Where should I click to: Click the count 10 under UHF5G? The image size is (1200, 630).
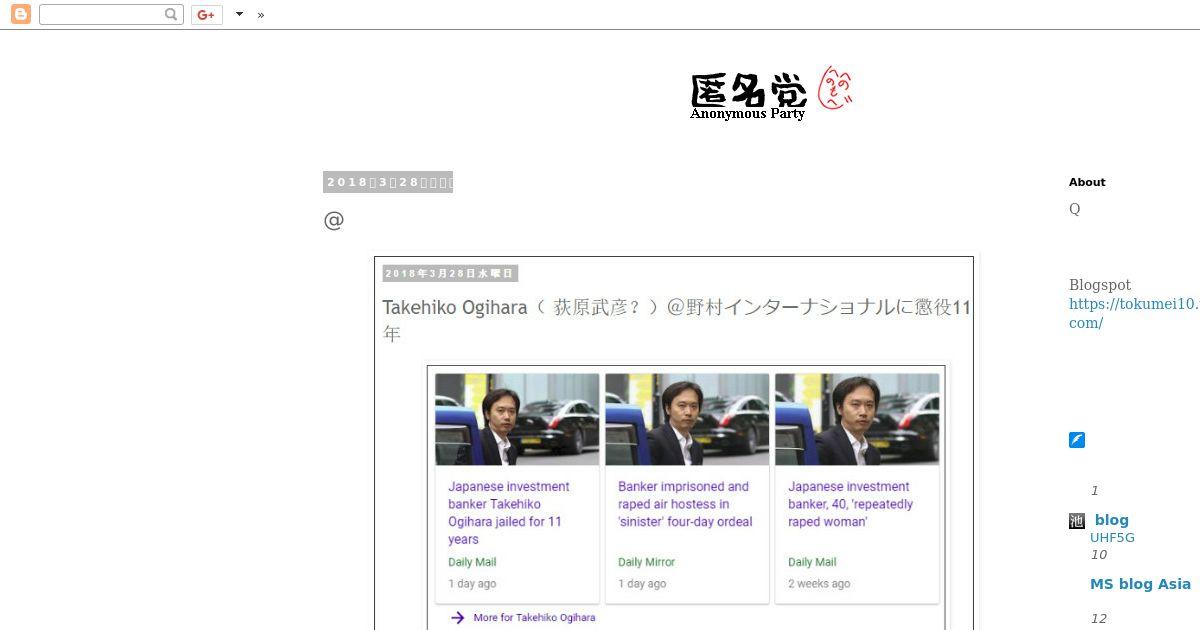(1099, 555)
